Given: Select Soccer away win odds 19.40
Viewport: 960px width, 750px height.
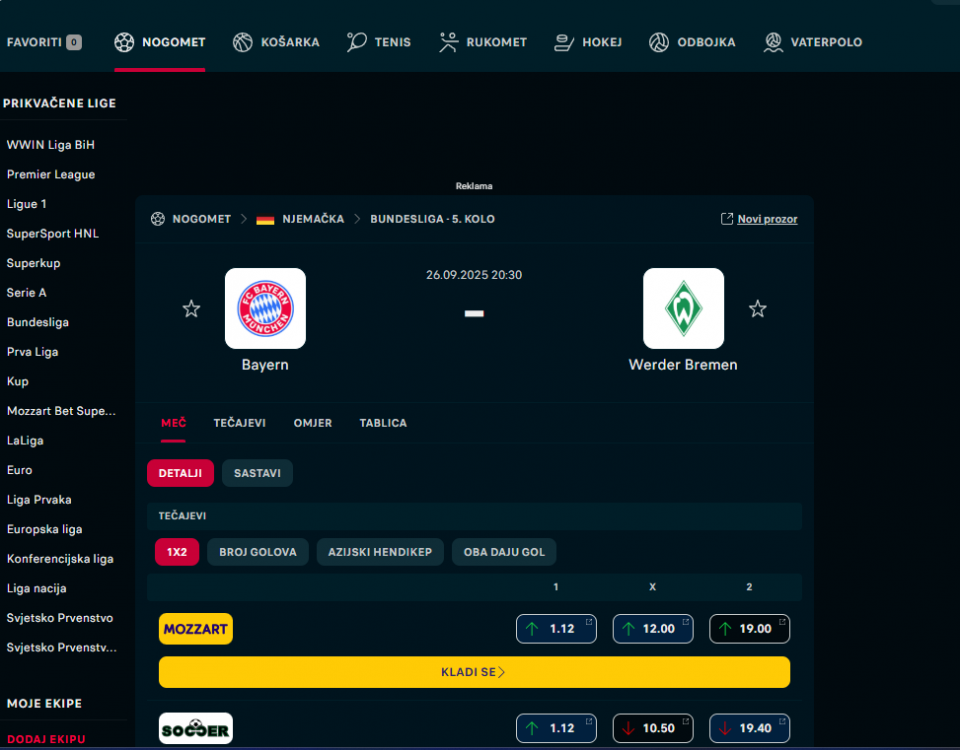Looking at the screenshot, I should point(750,728).
